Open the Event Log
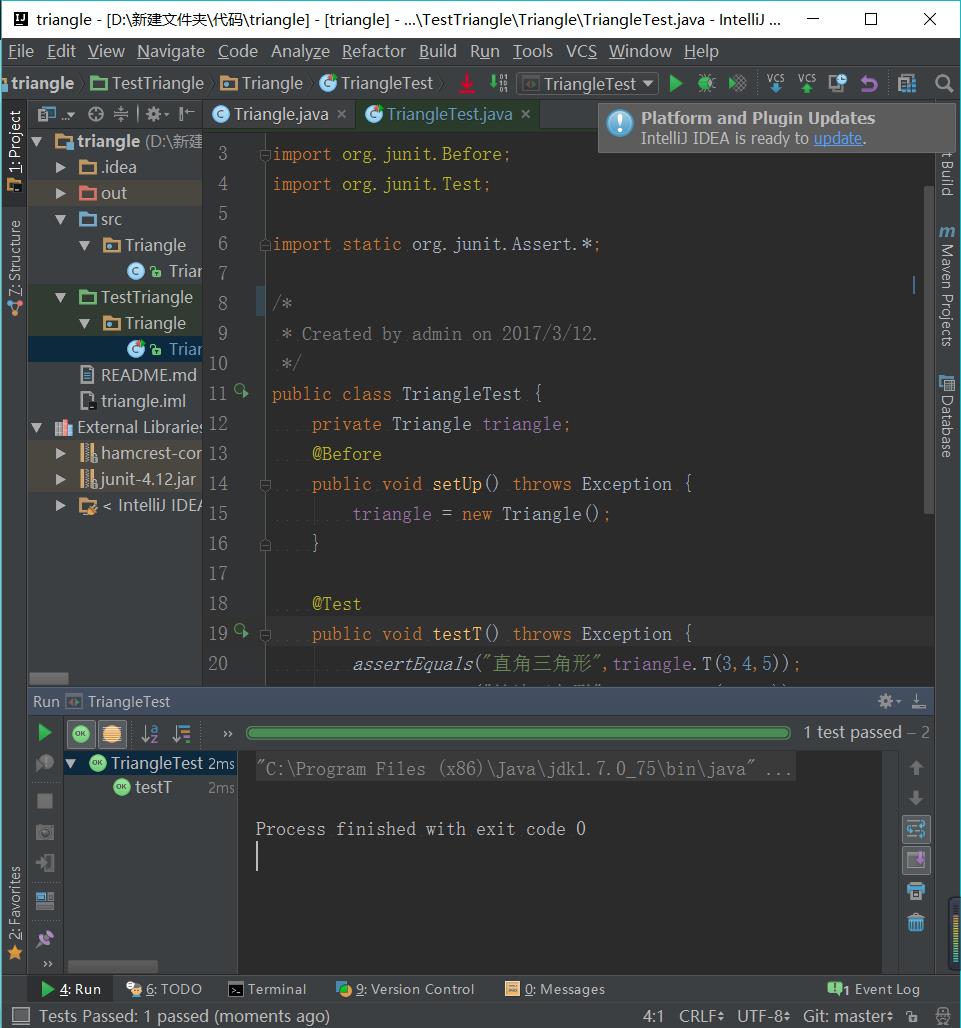961x1028 pixels. click(874, 989)
